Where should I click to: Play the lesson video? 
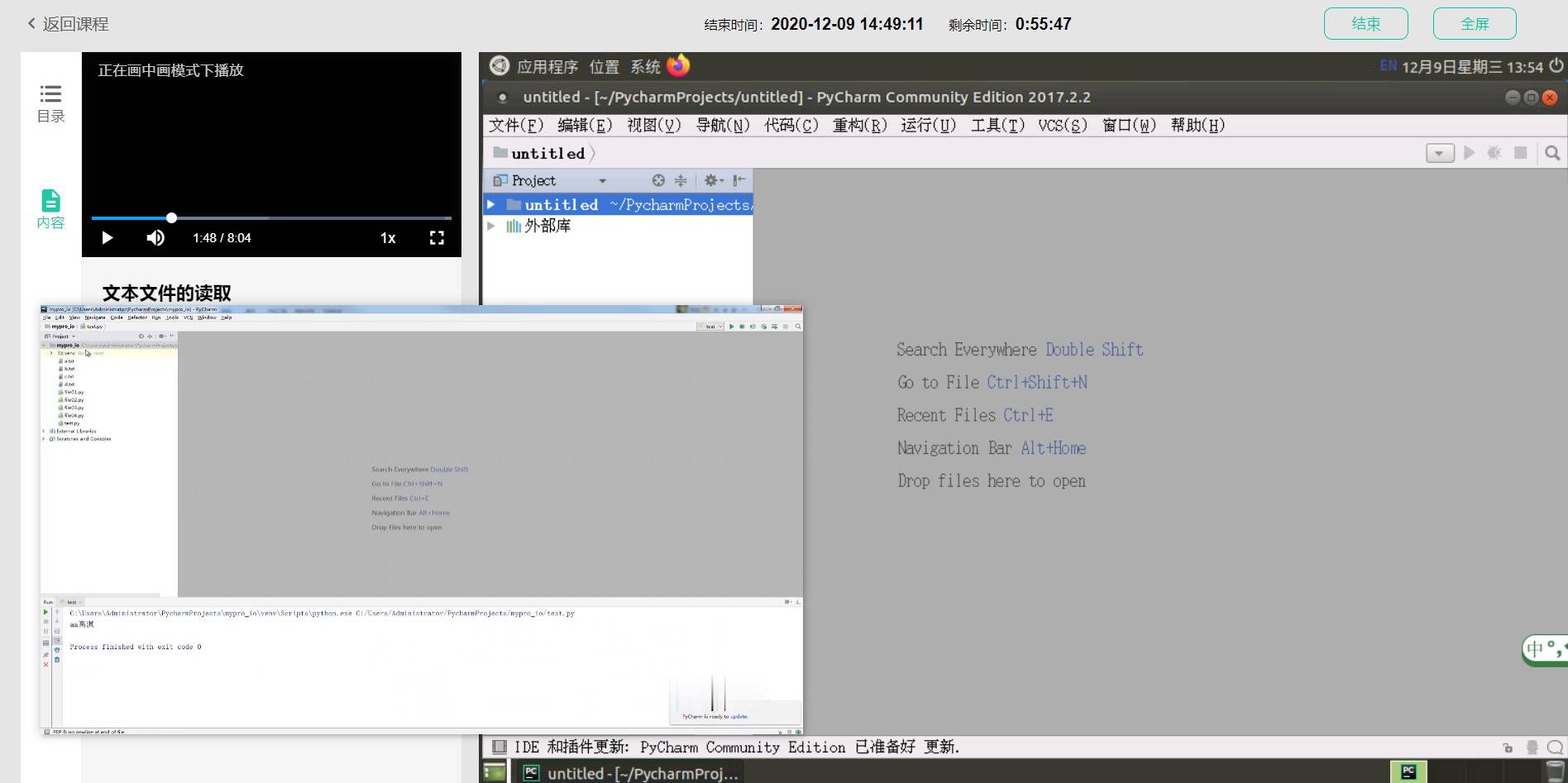(x=108, y=238)
